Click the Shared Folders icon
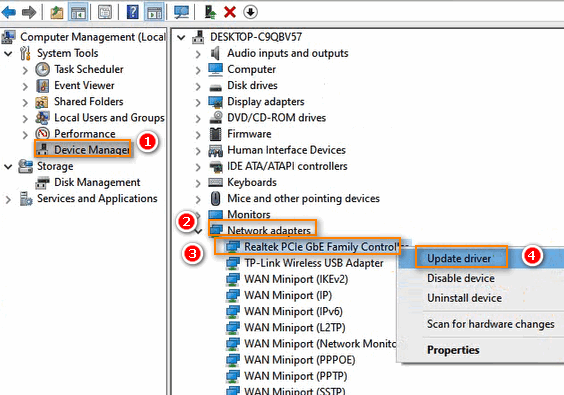Viewport: 564px width, 395px height. click(42, 102)
